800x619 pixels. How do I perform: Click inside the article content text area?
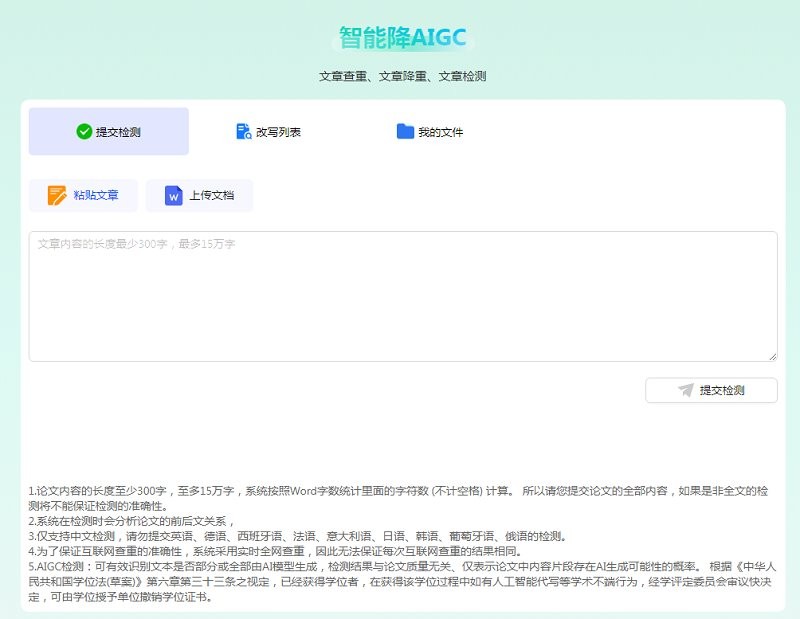pos(400,295)
